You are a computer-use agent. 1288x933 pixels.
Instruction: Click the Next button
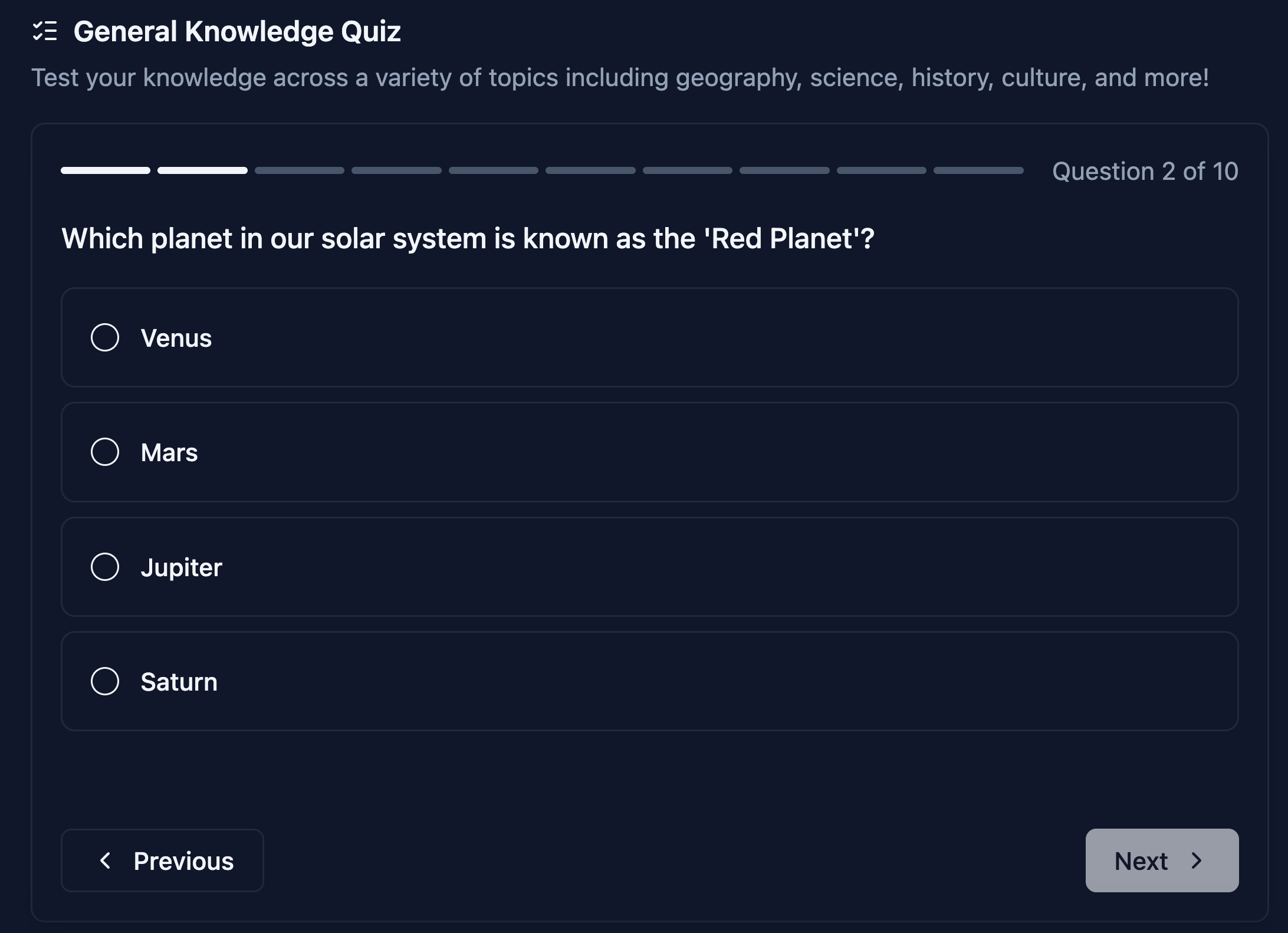tap(1161, 860)
